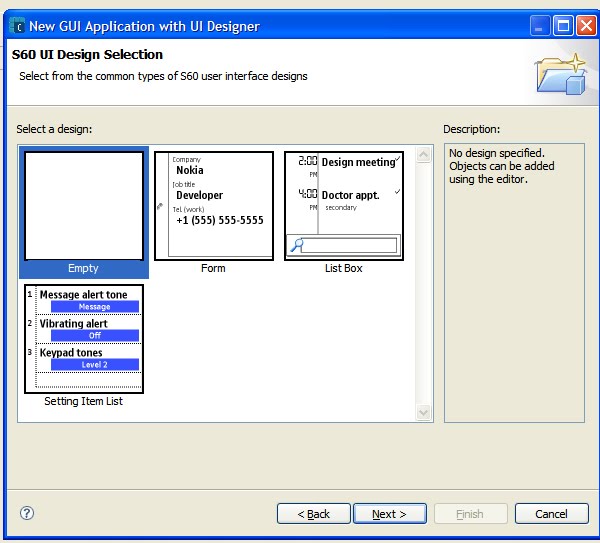Click the help question mark icon
This screenshot has width=600, height=543.
coord(27,513)
